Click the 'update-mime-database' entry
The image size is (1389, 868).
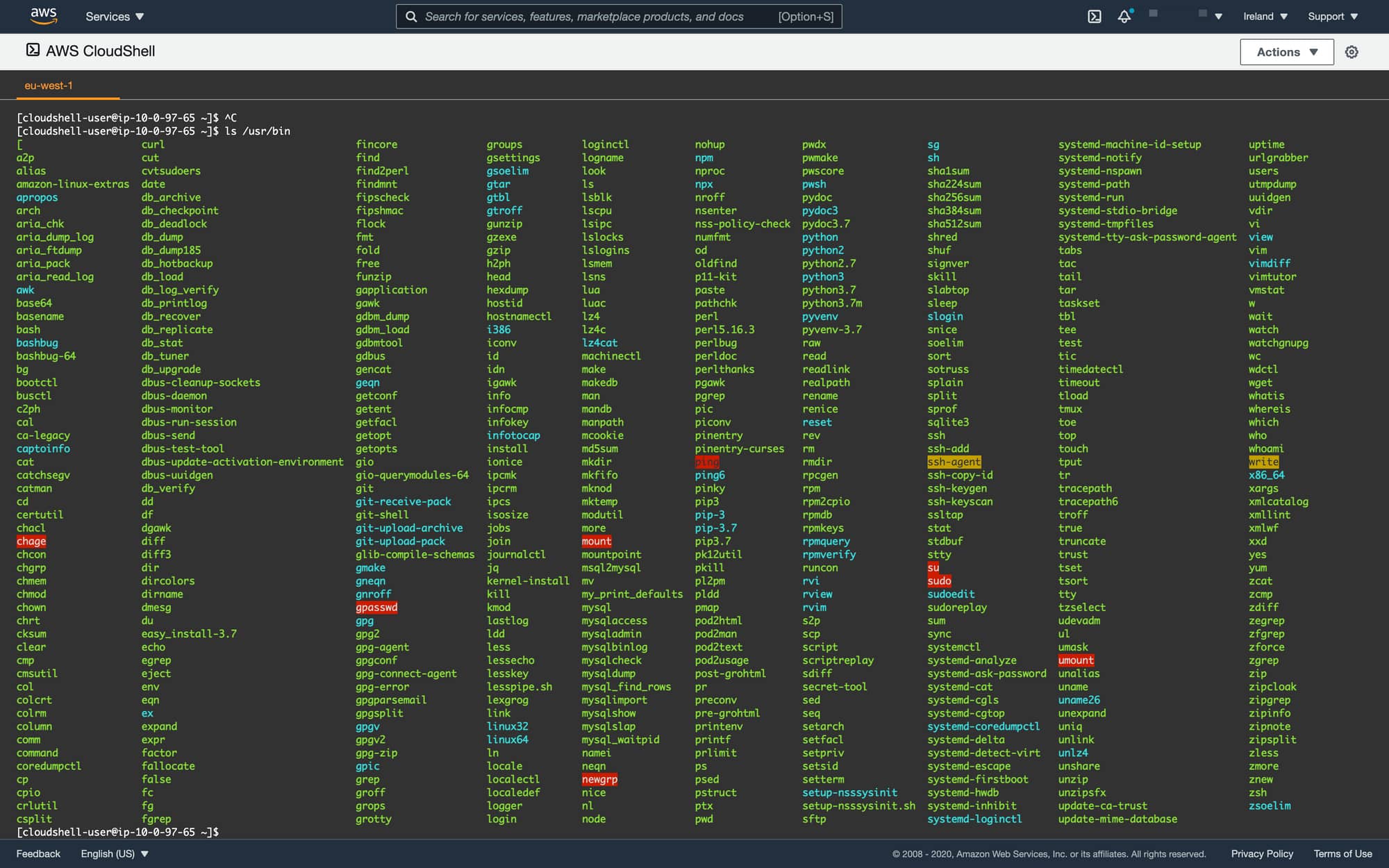[x=1117, y=819]
